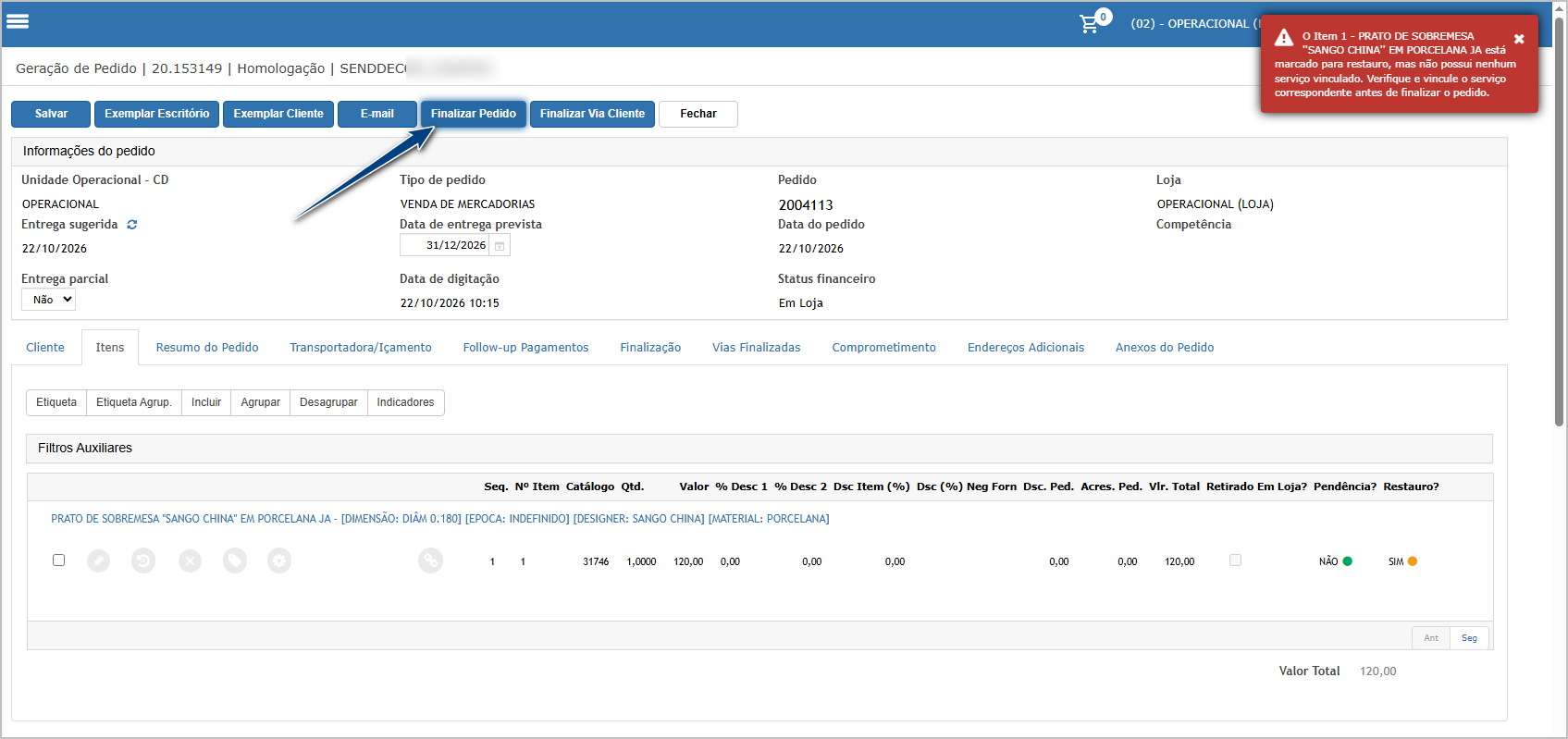Select the Finalização tab
Viewport: 1568px width, 739px height.
tap(650, 348)
